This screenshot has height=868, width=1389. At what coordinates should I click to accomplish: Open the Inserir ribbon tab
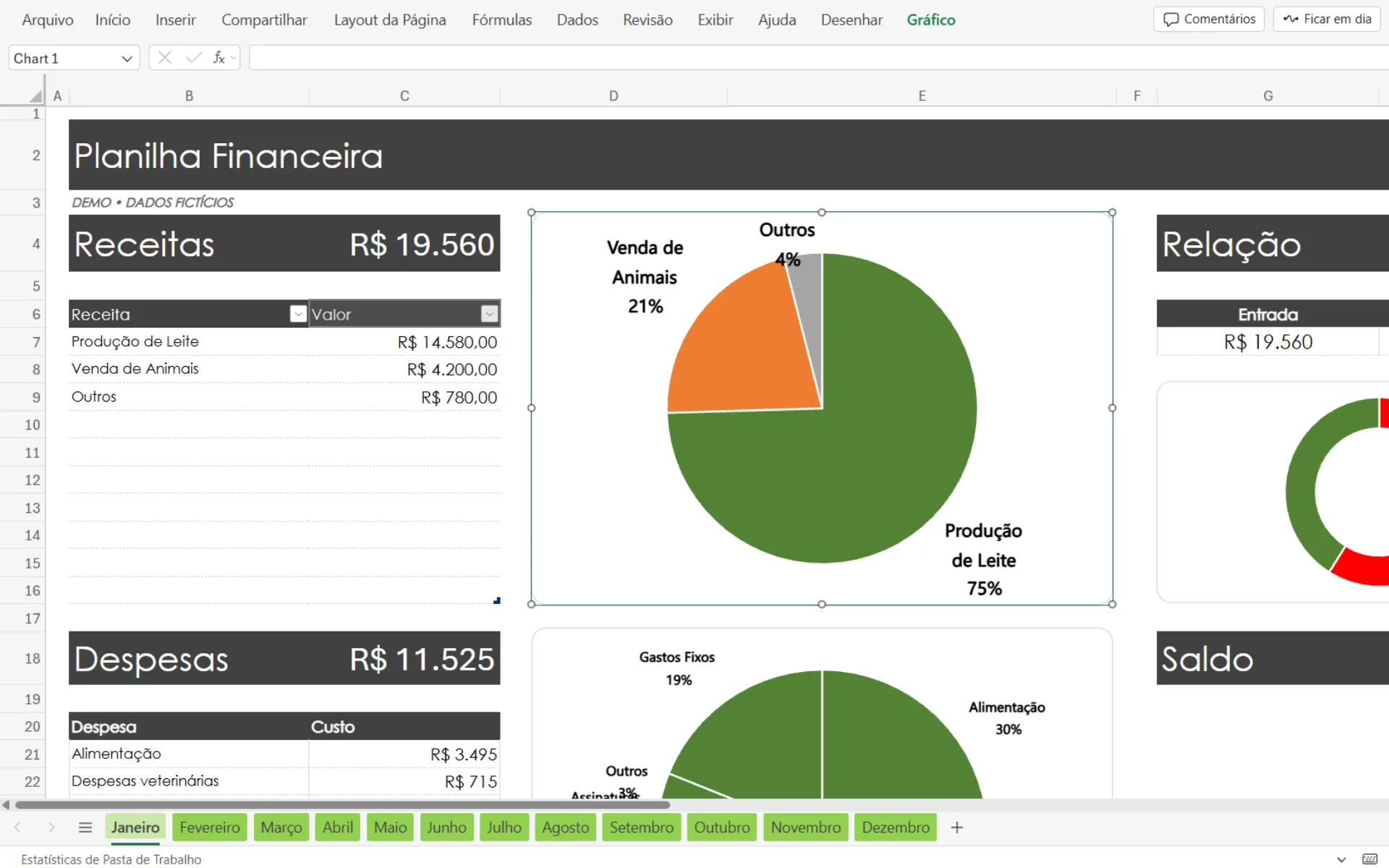[175, 20]
